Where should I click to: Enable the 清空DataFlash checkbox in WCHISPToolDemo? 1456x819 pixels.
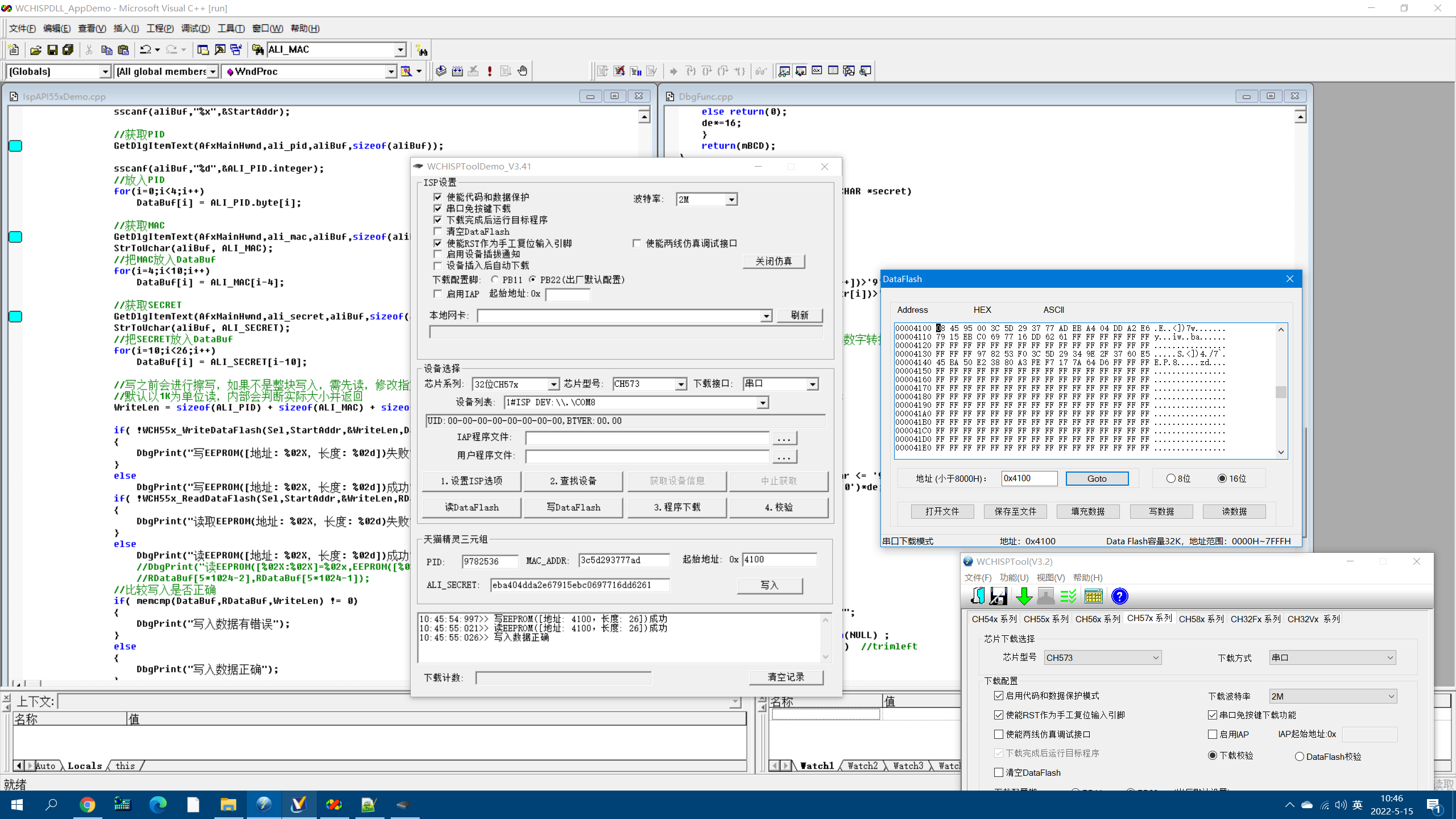pos(437,231)
